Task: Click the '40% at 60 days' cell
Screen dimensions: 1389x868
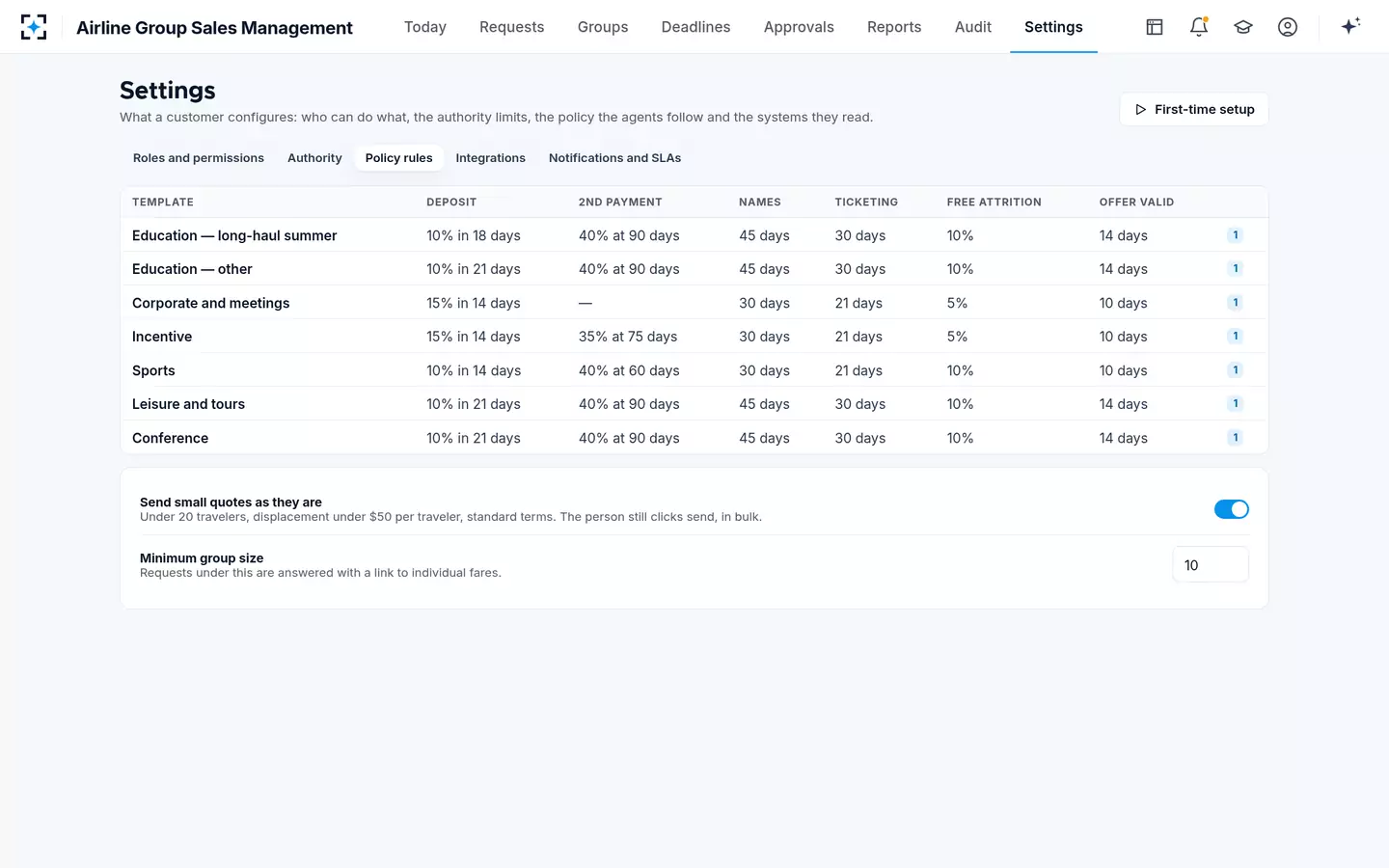Action: click(x=629, y=370)
